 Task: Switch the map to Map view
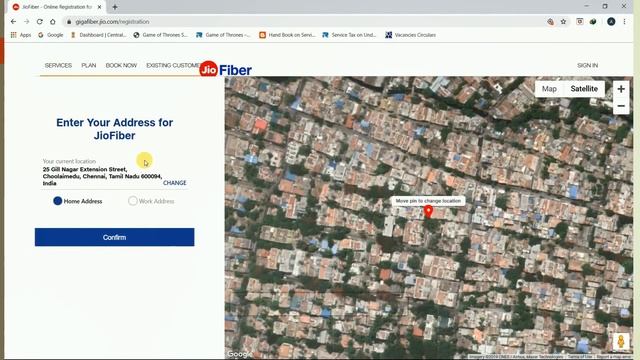[x=549, y=89]
